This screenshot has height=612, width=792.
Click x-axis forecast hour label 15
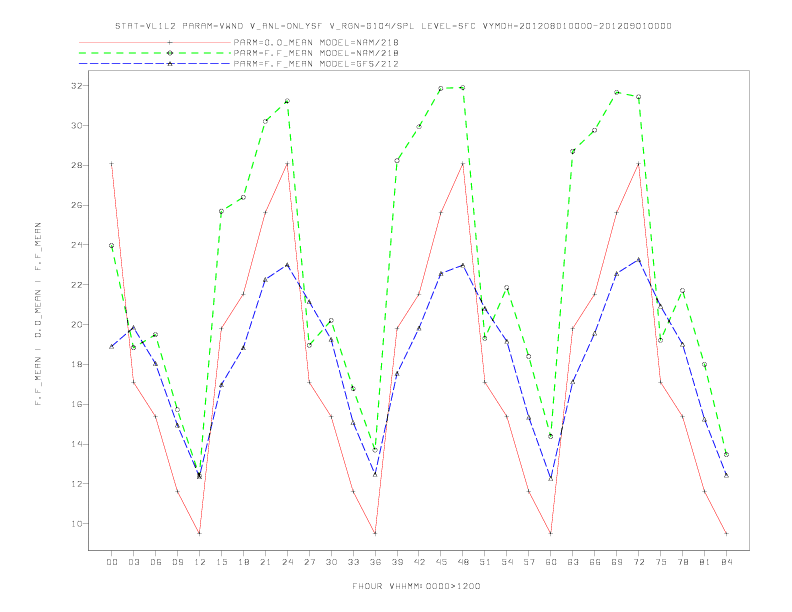[x=221, y=562]
